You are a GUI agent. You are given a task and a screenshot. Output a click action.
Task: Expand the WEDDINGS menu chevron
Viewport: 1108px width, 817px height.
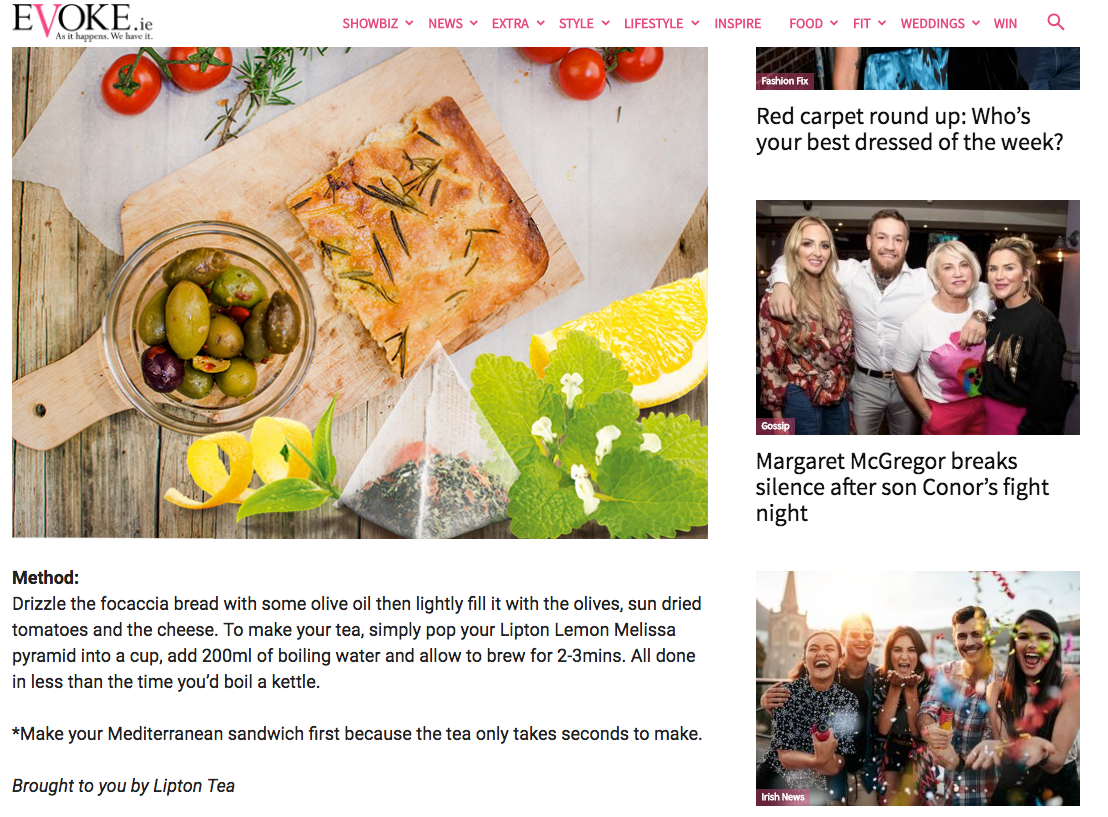(x=976, y=23)
